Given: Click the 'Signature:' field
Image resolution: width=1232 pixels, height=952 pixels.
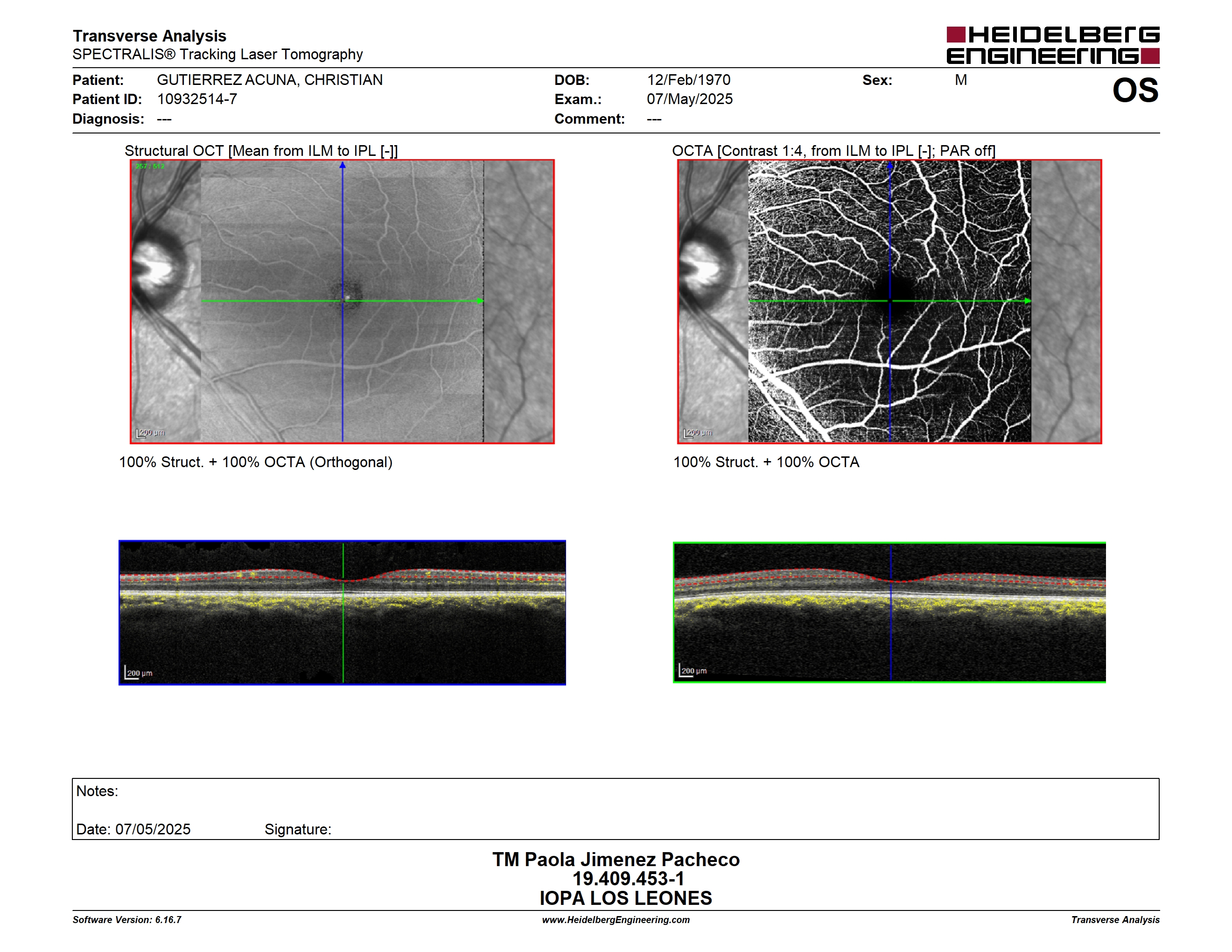Looking at the screenshot, I should 298,830.
